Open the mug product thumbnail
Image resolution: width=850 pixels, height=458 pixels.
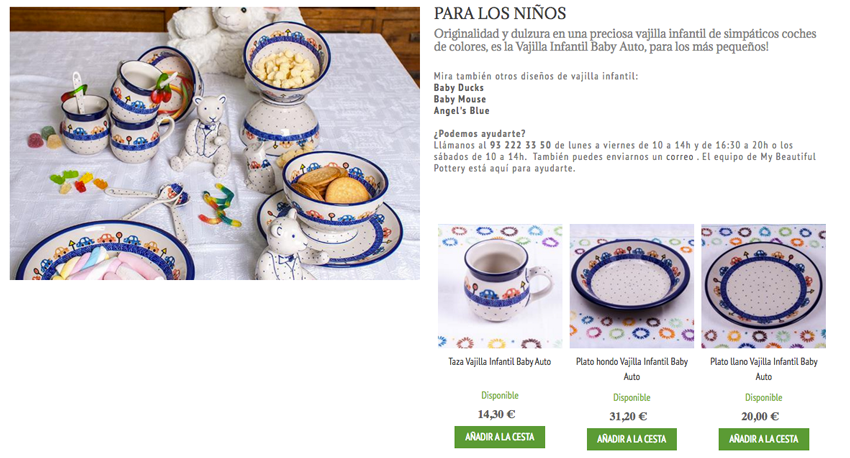(500, 286)
